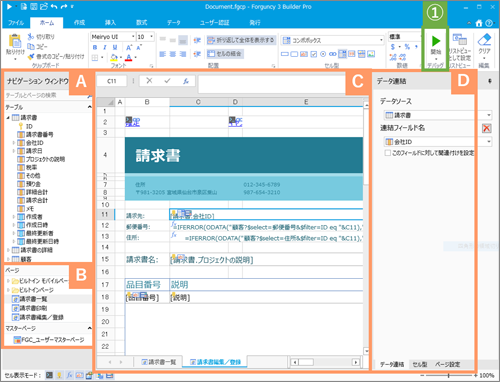The width and height of the screenshot is (500, 382).
Task: Open the font size 10 dropdown
Action: coord(152,37)
